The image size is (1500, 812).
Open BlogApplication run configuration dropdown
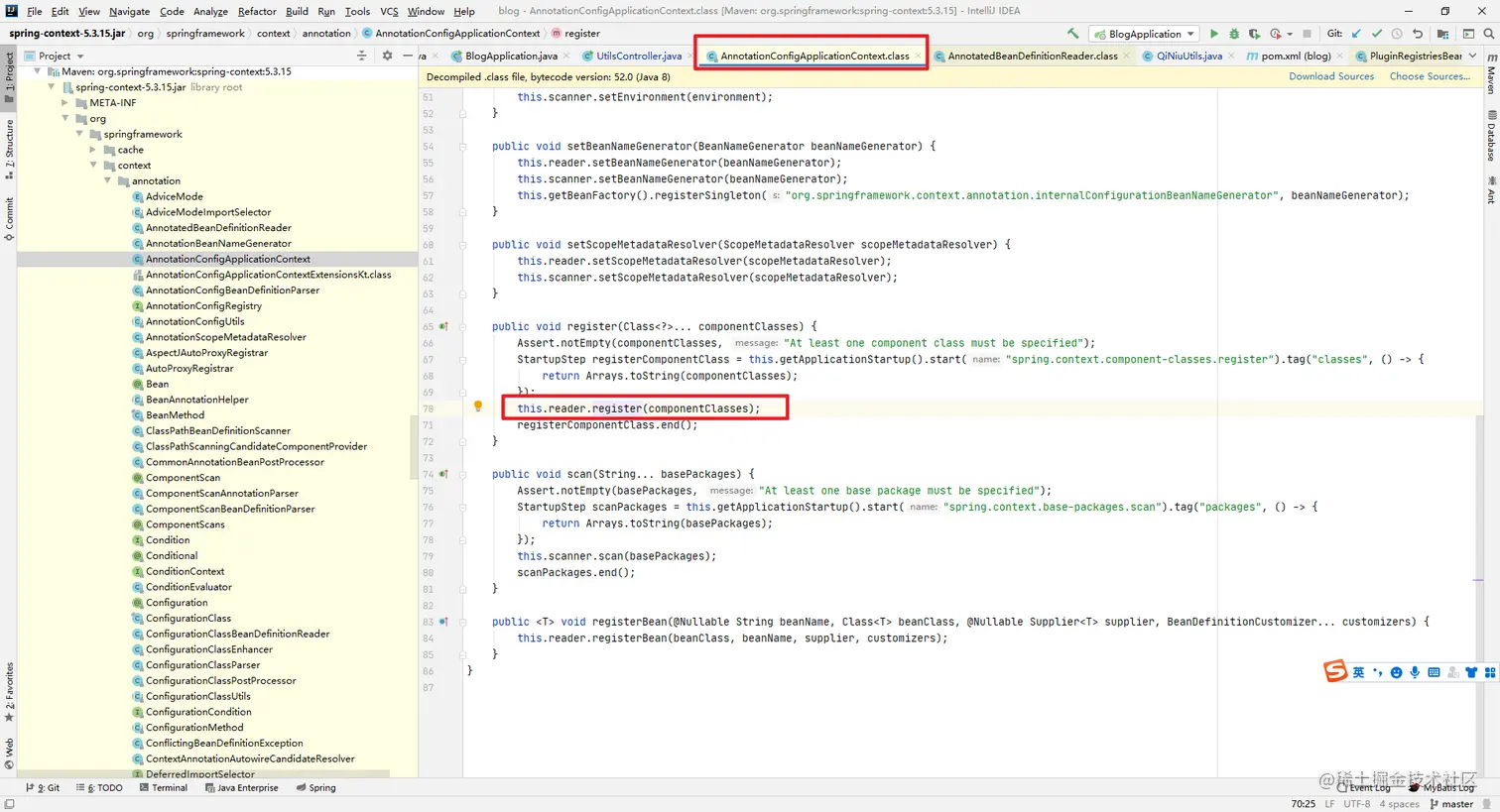click(1144, 34)
